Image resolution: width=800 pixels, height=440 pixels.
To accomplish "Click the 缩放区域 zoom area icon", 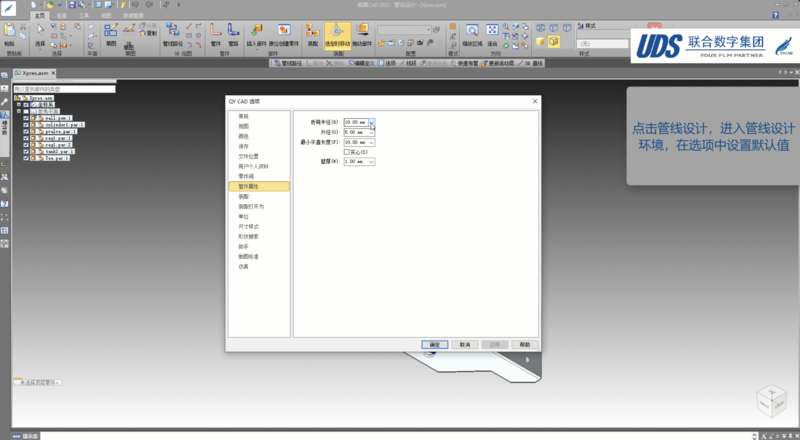I will (472, 31).
